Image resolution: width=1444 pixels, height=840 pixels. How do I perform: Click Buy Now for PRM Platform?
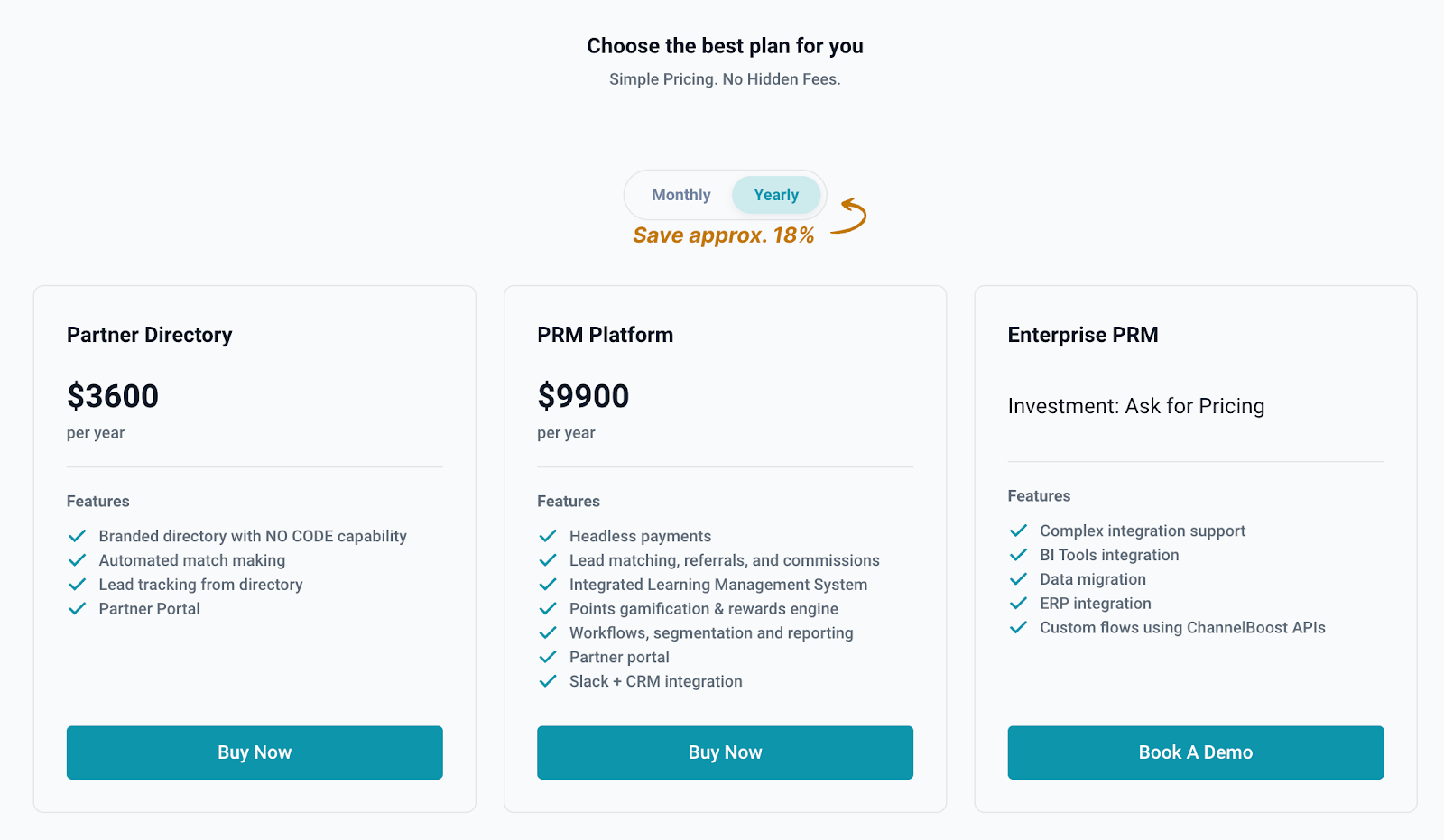pos(725,752)
